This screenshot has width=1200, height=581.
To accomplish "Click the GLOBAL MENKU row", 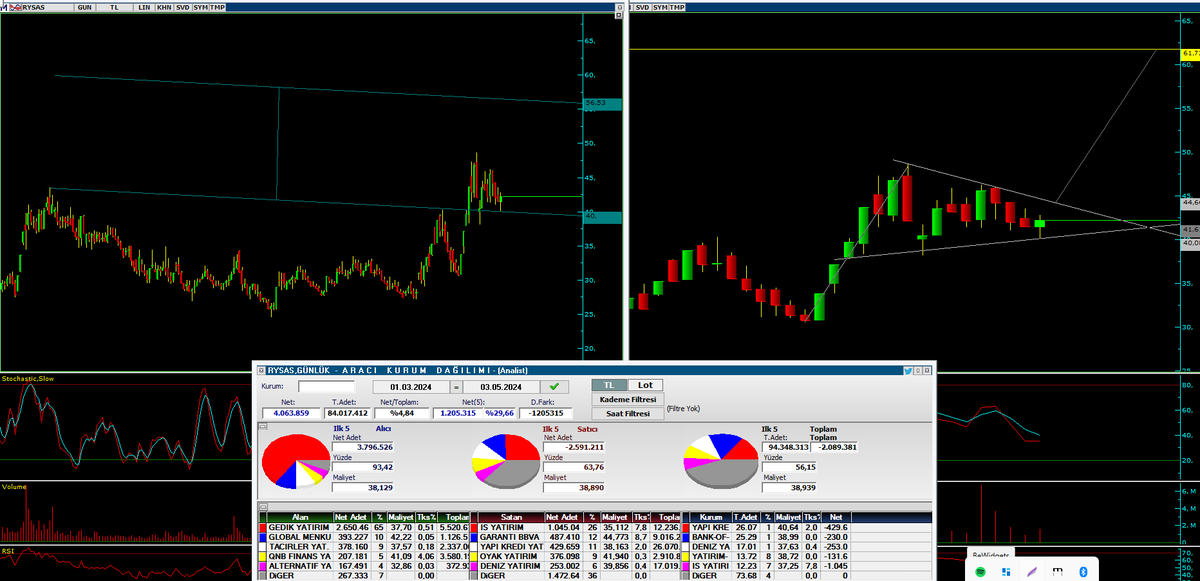I will pos(364,537).
